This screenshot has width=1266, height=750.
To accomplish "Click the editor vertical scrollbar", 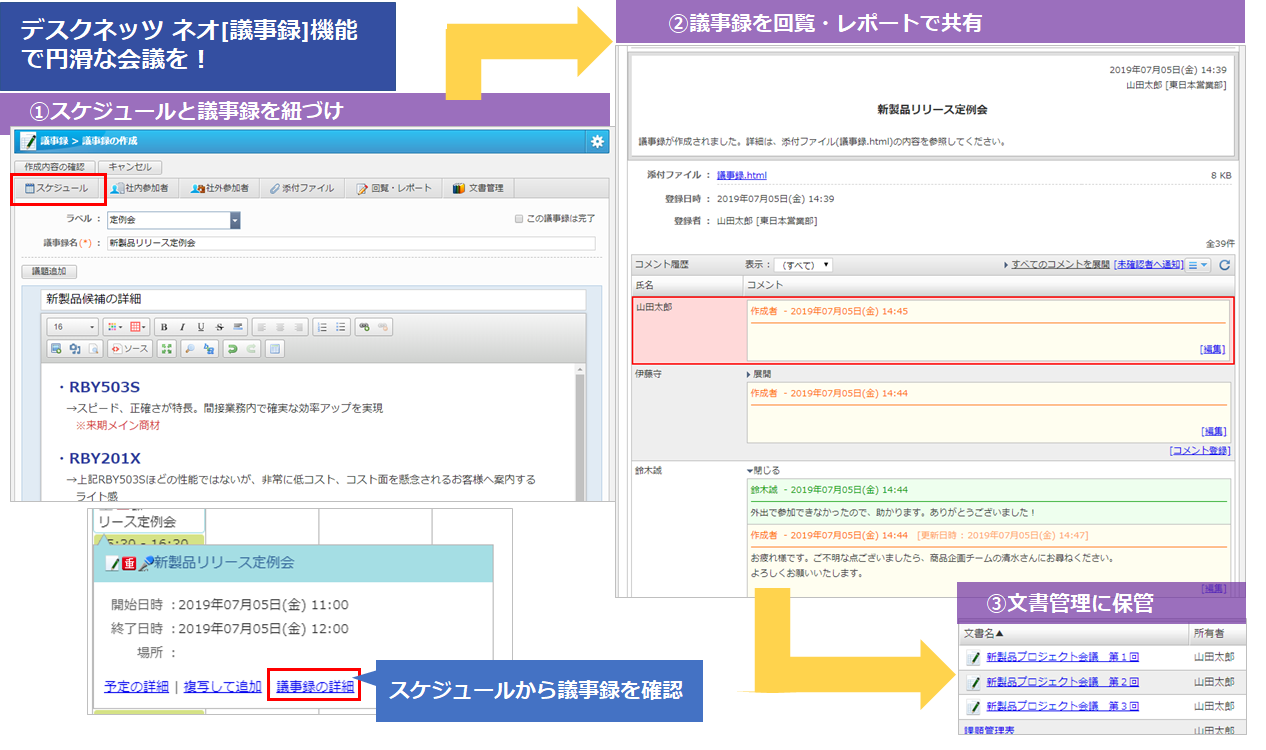I will pyautogui.click(x=579, y=432).
